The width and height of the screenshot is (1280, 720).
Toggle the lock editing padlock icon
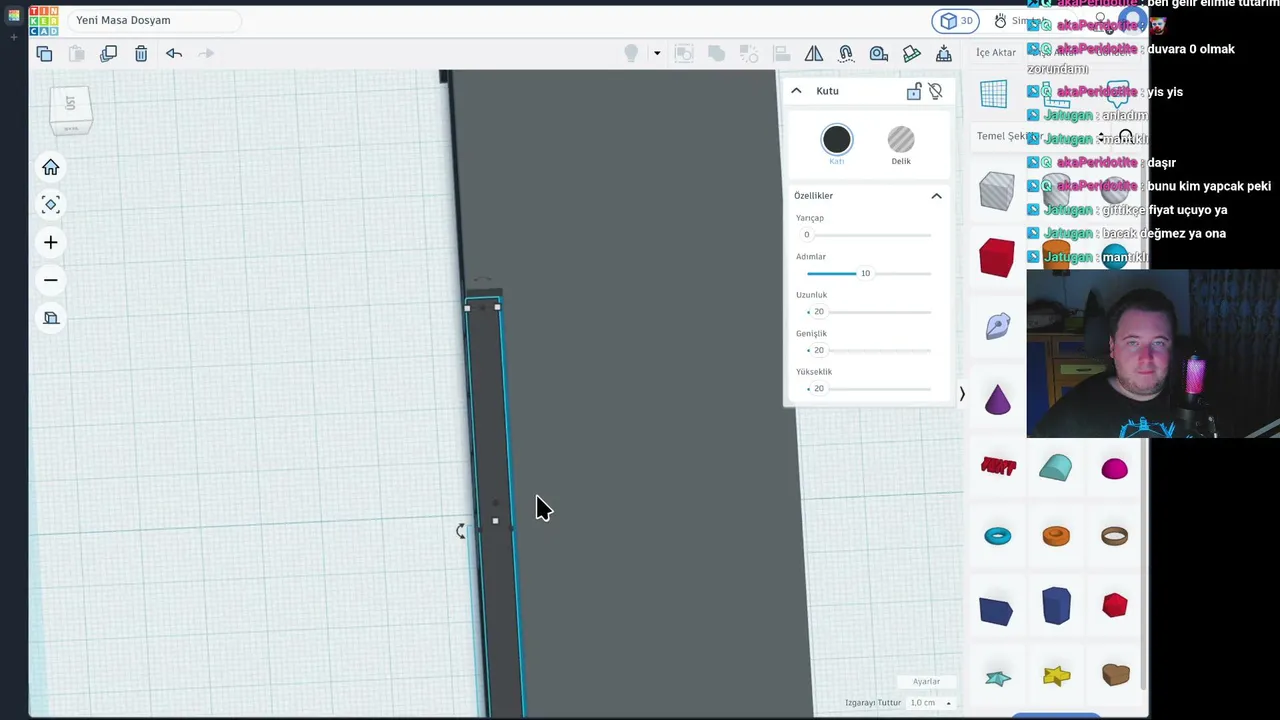(x=914, y=92)
